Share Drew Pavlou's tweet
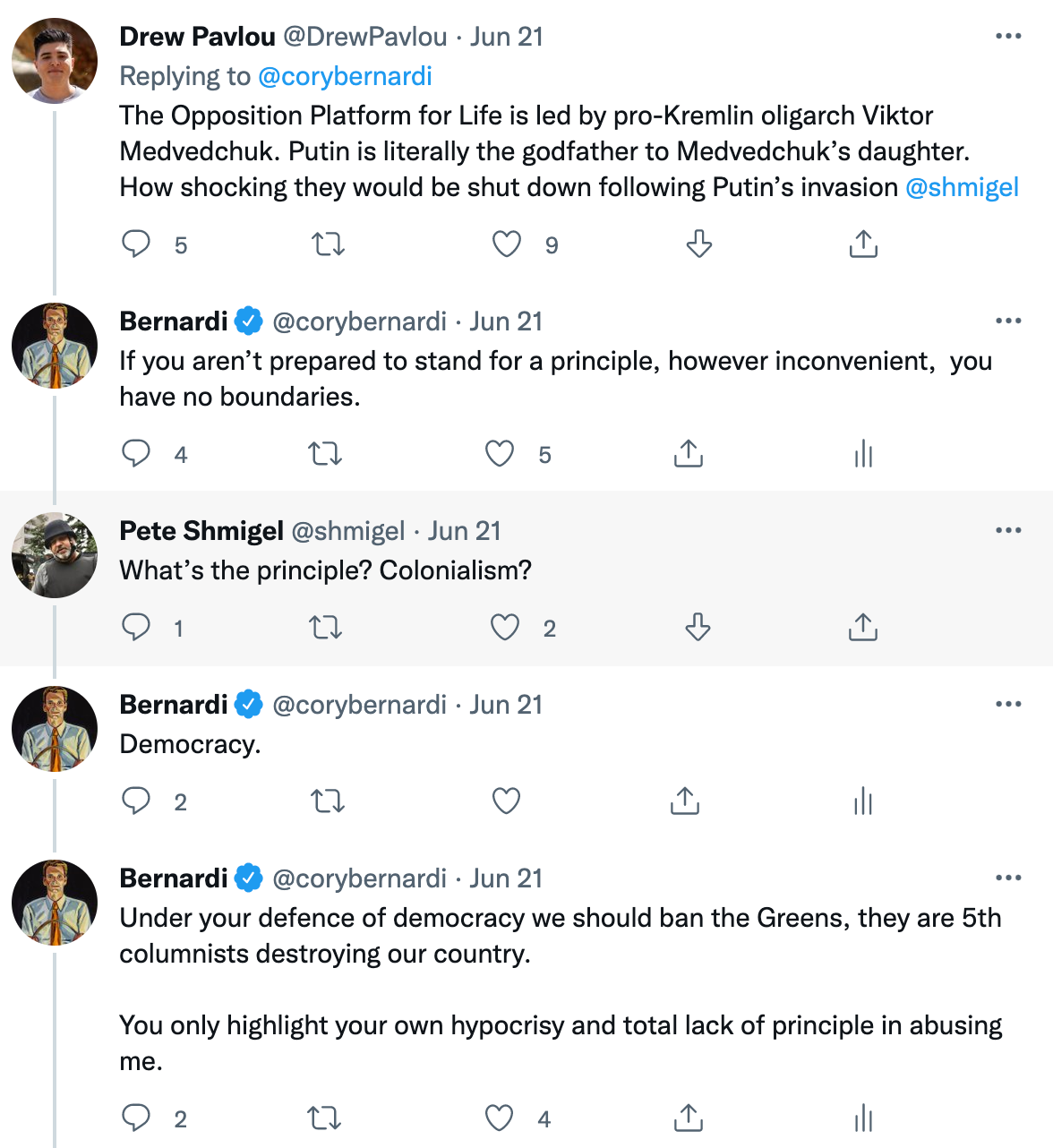 (863, 244)
